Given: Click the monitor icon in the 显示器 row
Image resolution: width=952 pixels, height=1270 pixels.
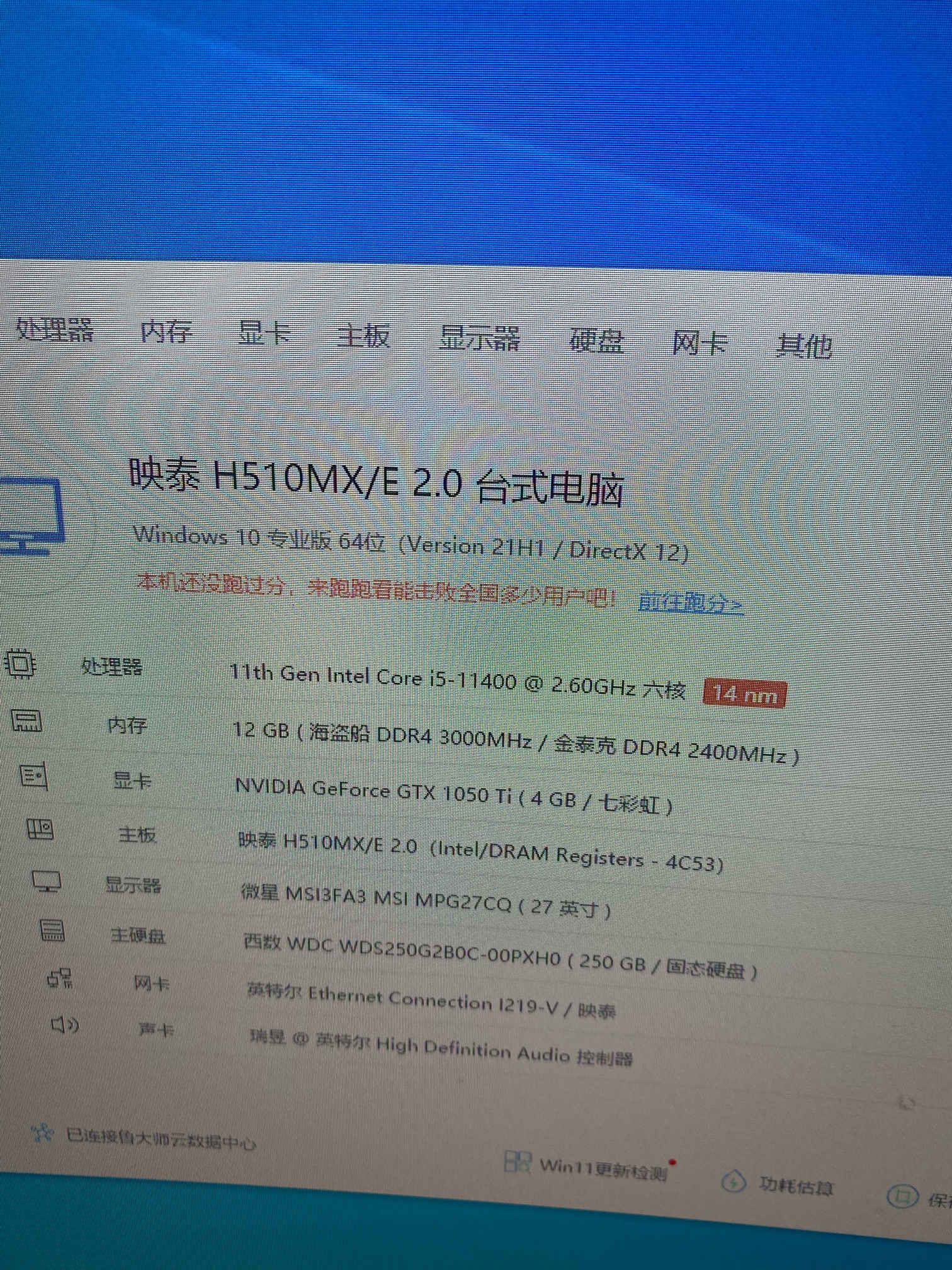Looking at the screenshot, I should [x=47, y=881].
